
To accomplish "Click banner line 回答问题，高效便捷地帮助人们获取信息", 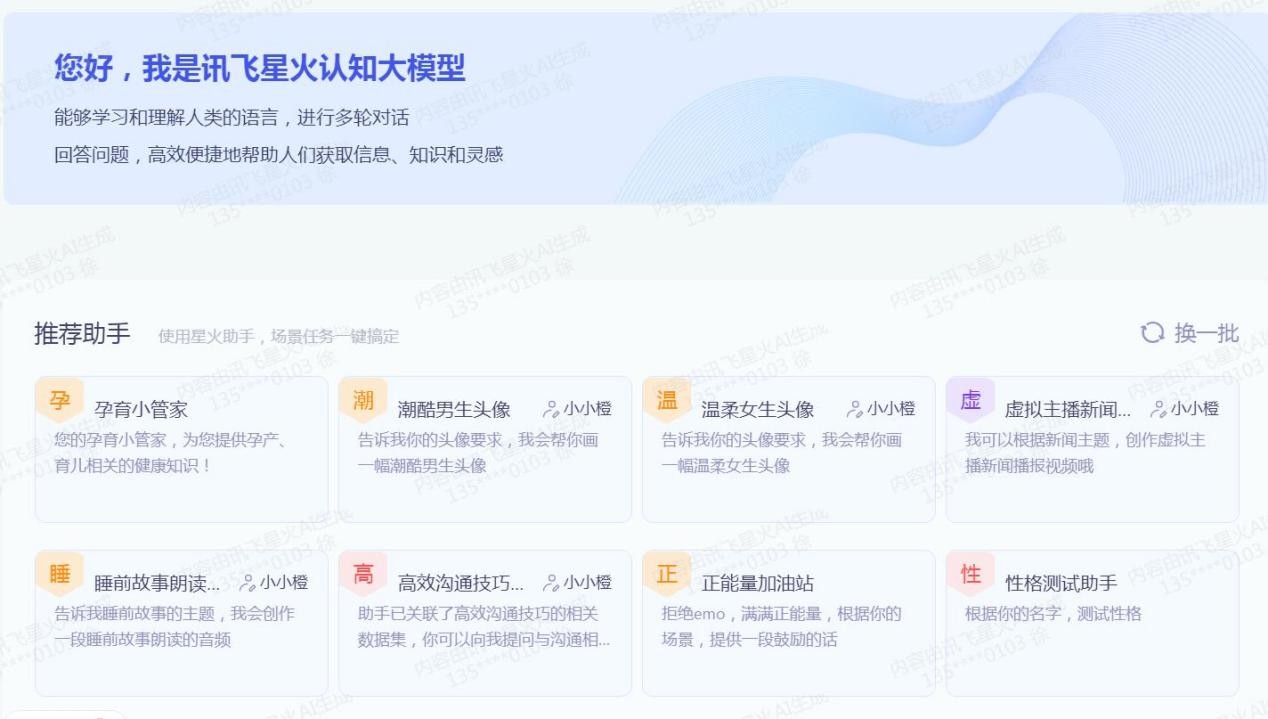I will 278,155.
